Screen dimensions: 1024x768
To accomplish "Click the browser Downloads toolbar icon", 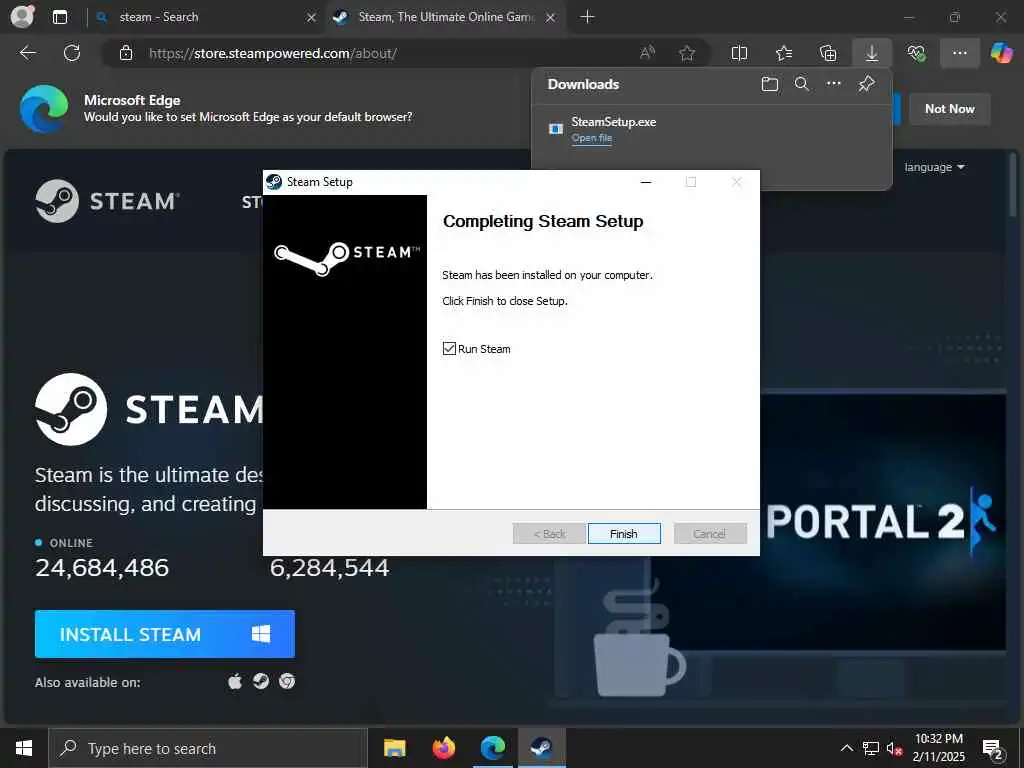I will pyautogui.click(x=872, y=54).
